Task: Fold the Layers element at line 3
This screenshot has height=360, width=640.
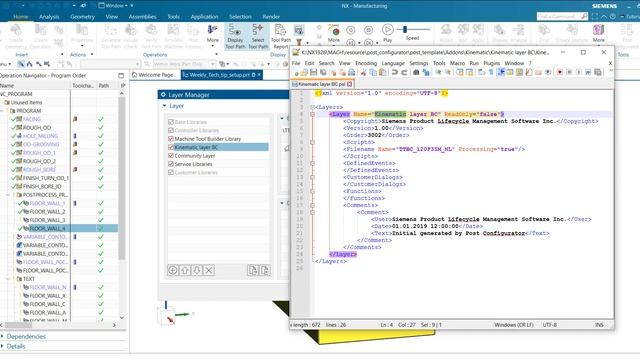Action: point(312,107)
